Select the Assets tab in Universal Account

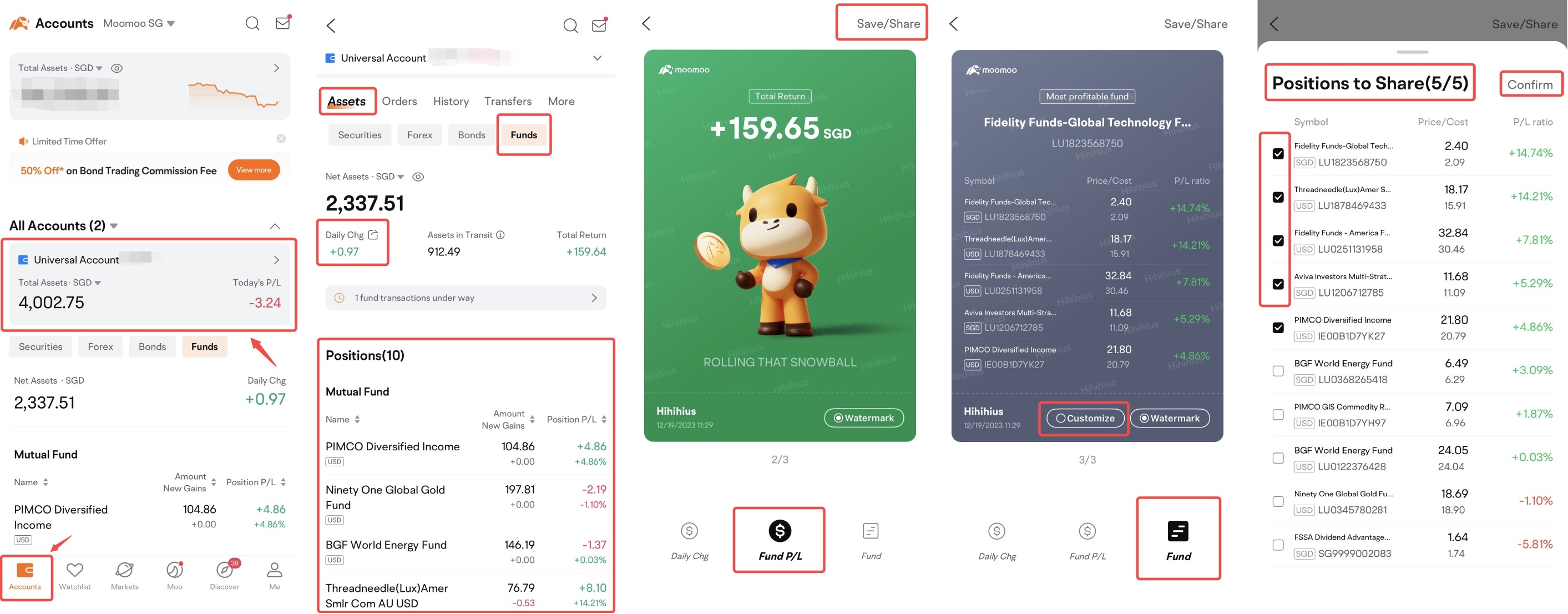(347, 101)
